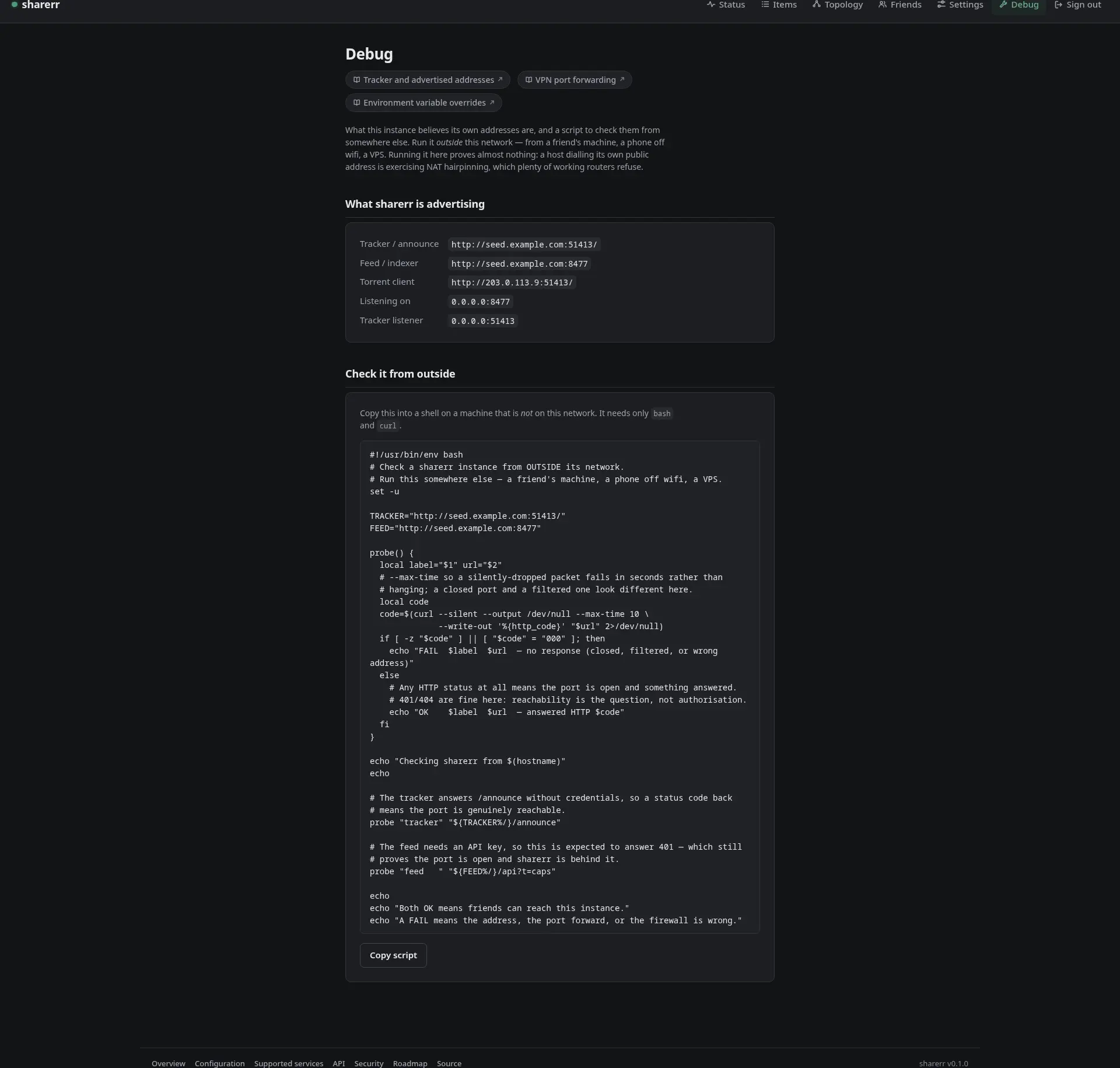Copy the script with the Copy script button

[x=393, y=955]
